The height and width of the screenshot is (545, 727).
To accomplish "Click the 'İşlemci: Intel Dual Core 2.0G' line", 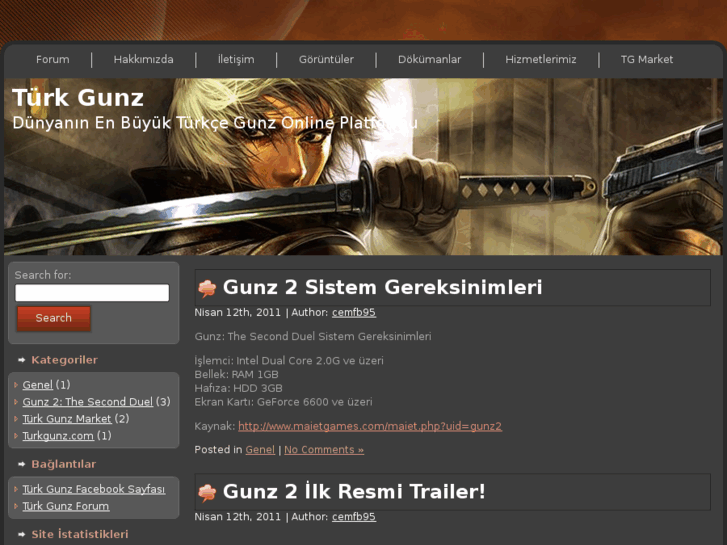I will point(289,361).
